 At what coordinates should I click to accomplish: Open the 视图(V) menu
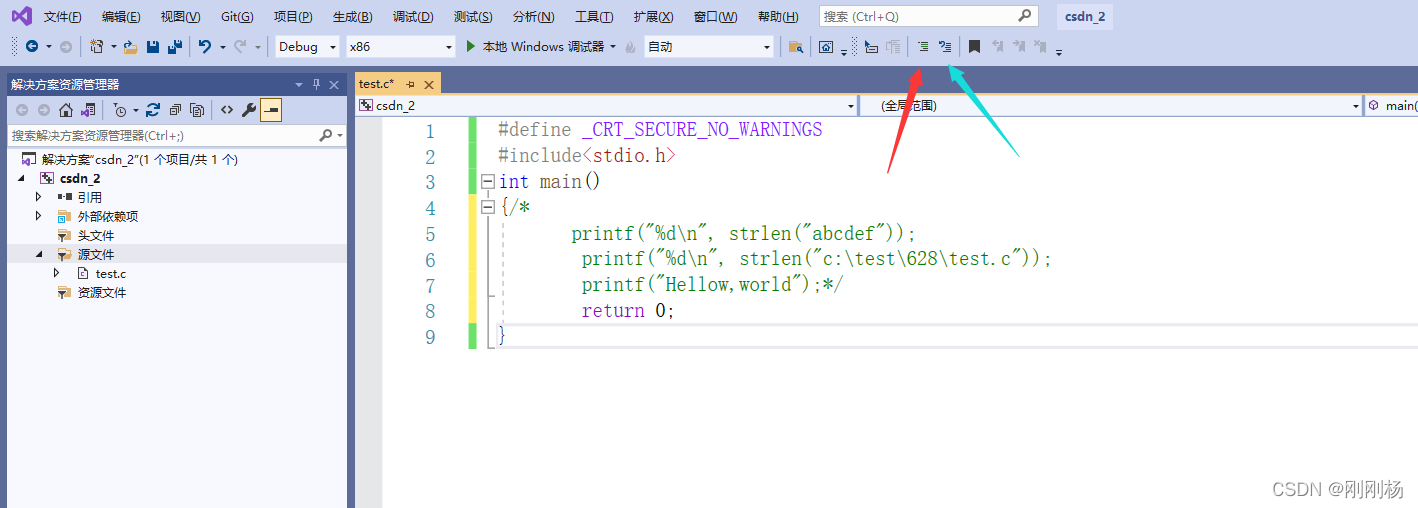(x=180, y=17)
